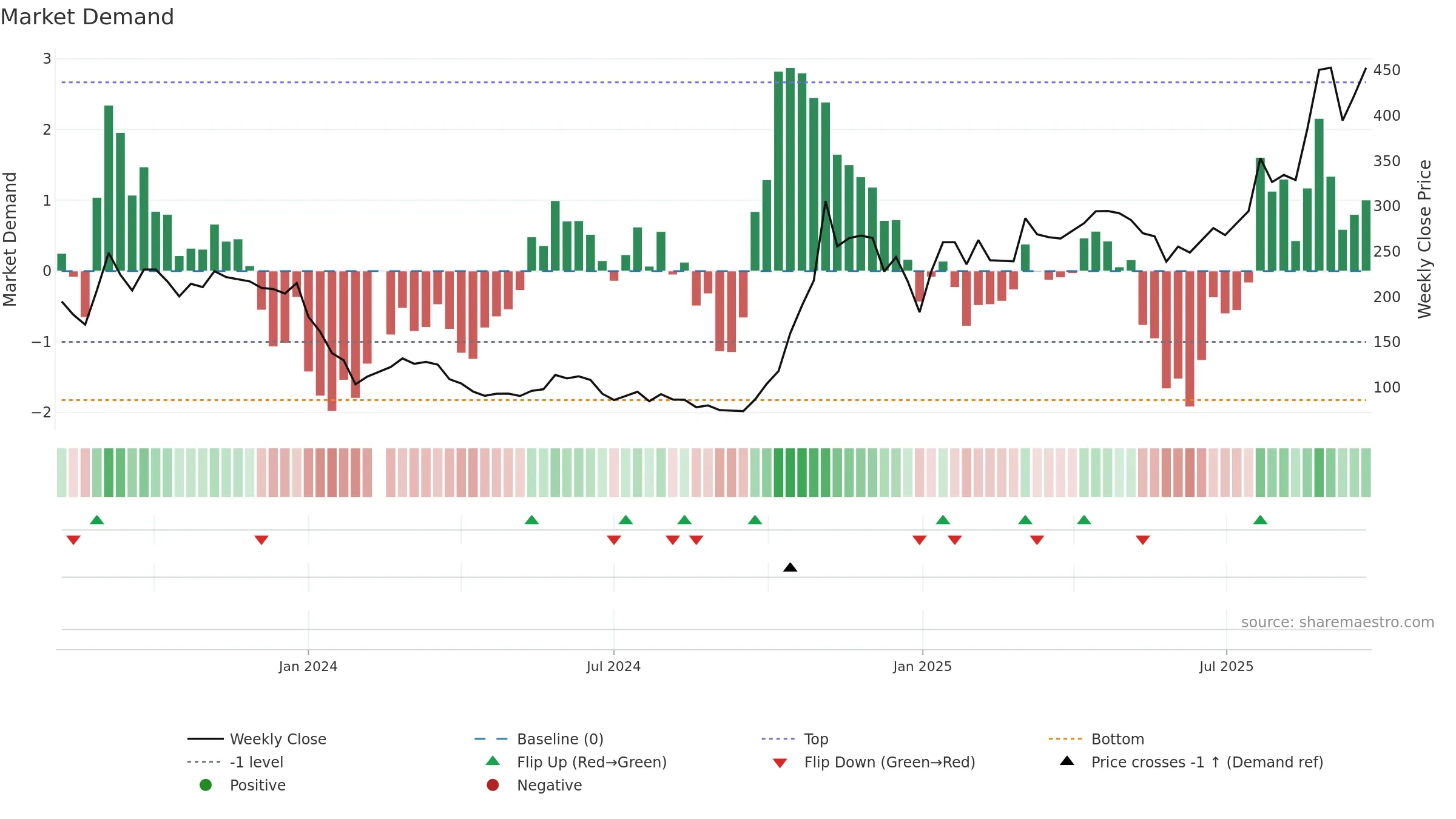Click the Weekly Close Price axis title

click(1424, 239)
